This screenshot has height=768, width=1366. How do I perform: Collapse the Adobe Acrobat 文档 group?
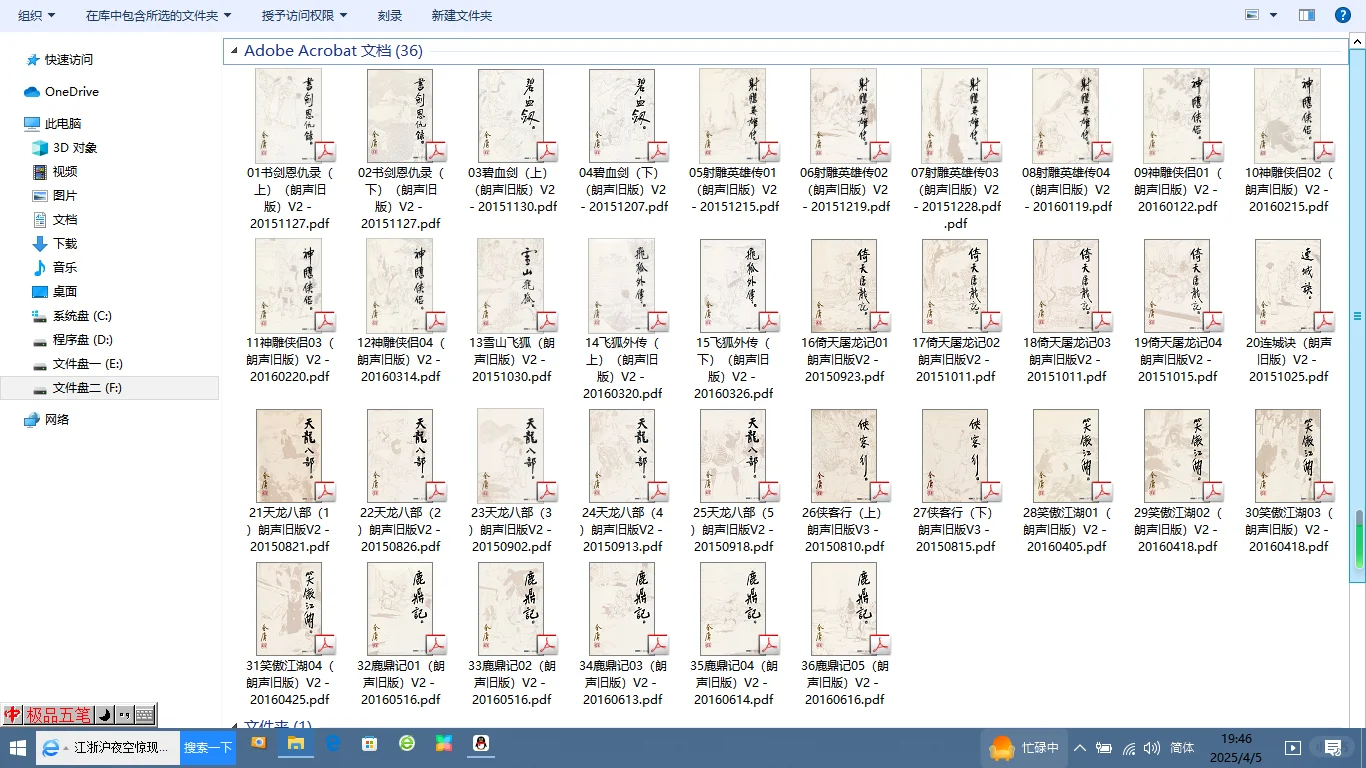tap(234, 51)
